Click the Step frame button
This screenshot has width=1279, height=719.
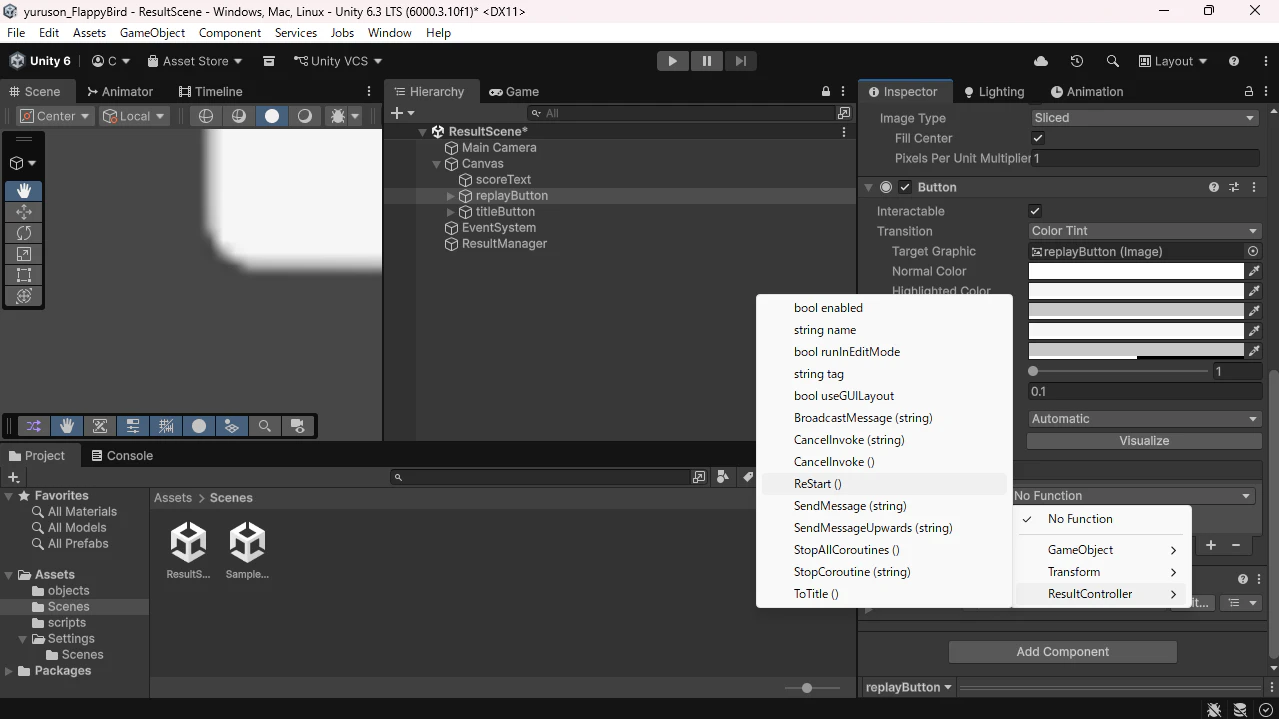click(x=740, y=61)
